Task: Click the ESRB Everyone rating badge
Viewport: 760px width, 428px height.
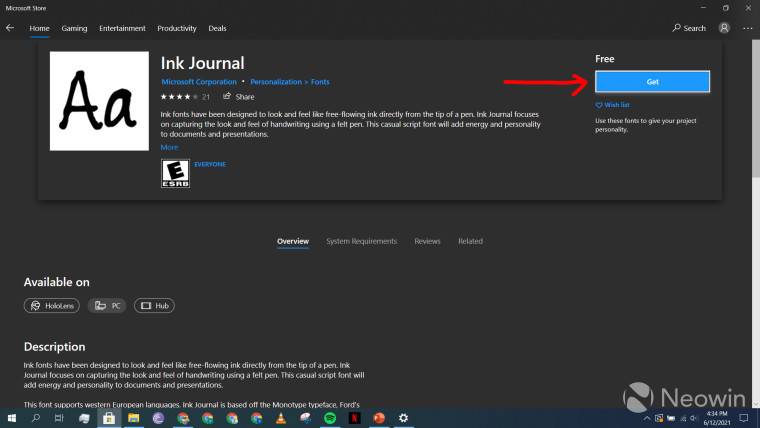Action: [175, 174]
